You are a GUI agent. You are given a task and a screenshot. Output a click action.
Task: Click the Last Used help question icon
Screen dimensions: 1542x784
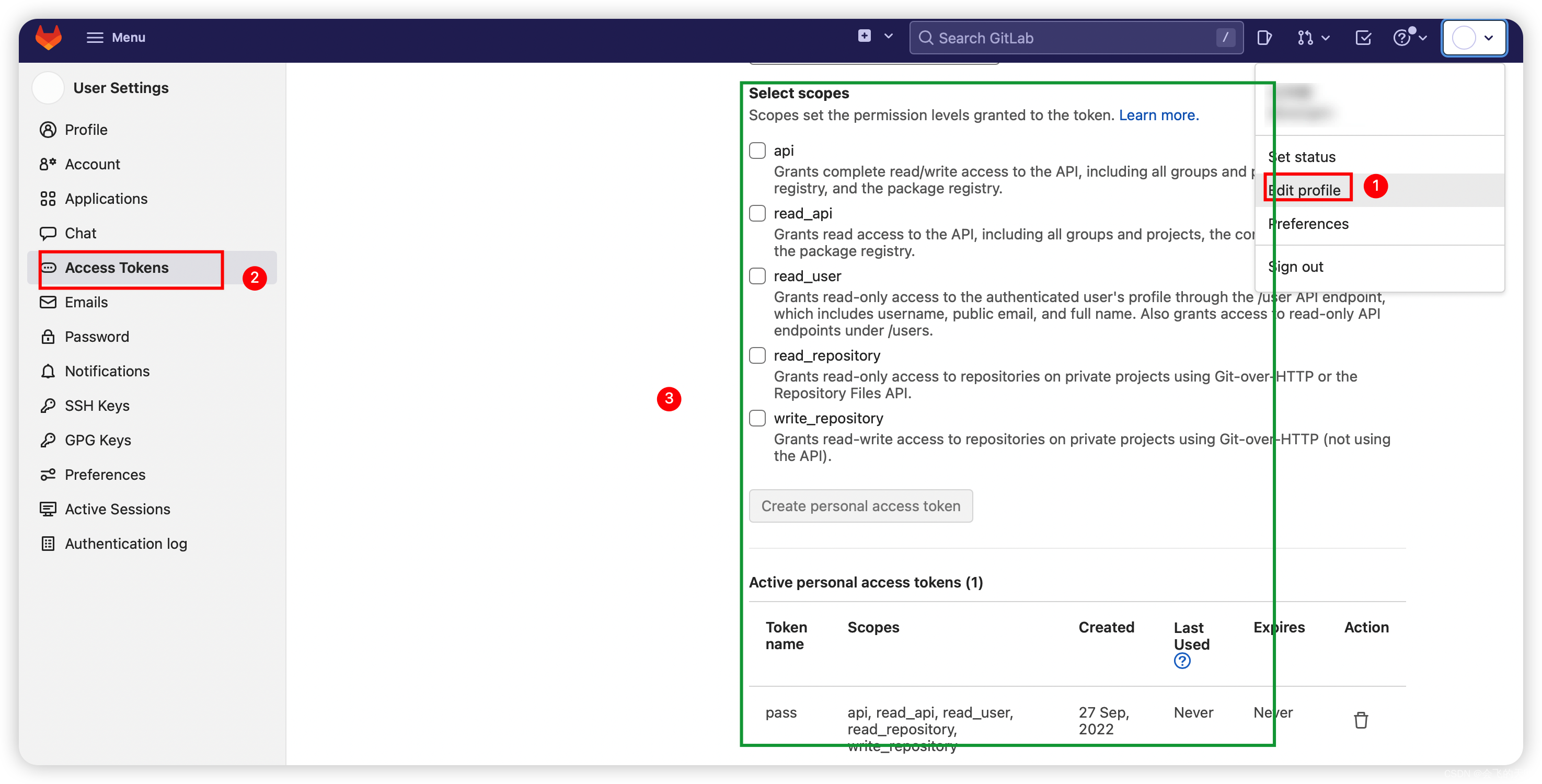[1182, 661]
